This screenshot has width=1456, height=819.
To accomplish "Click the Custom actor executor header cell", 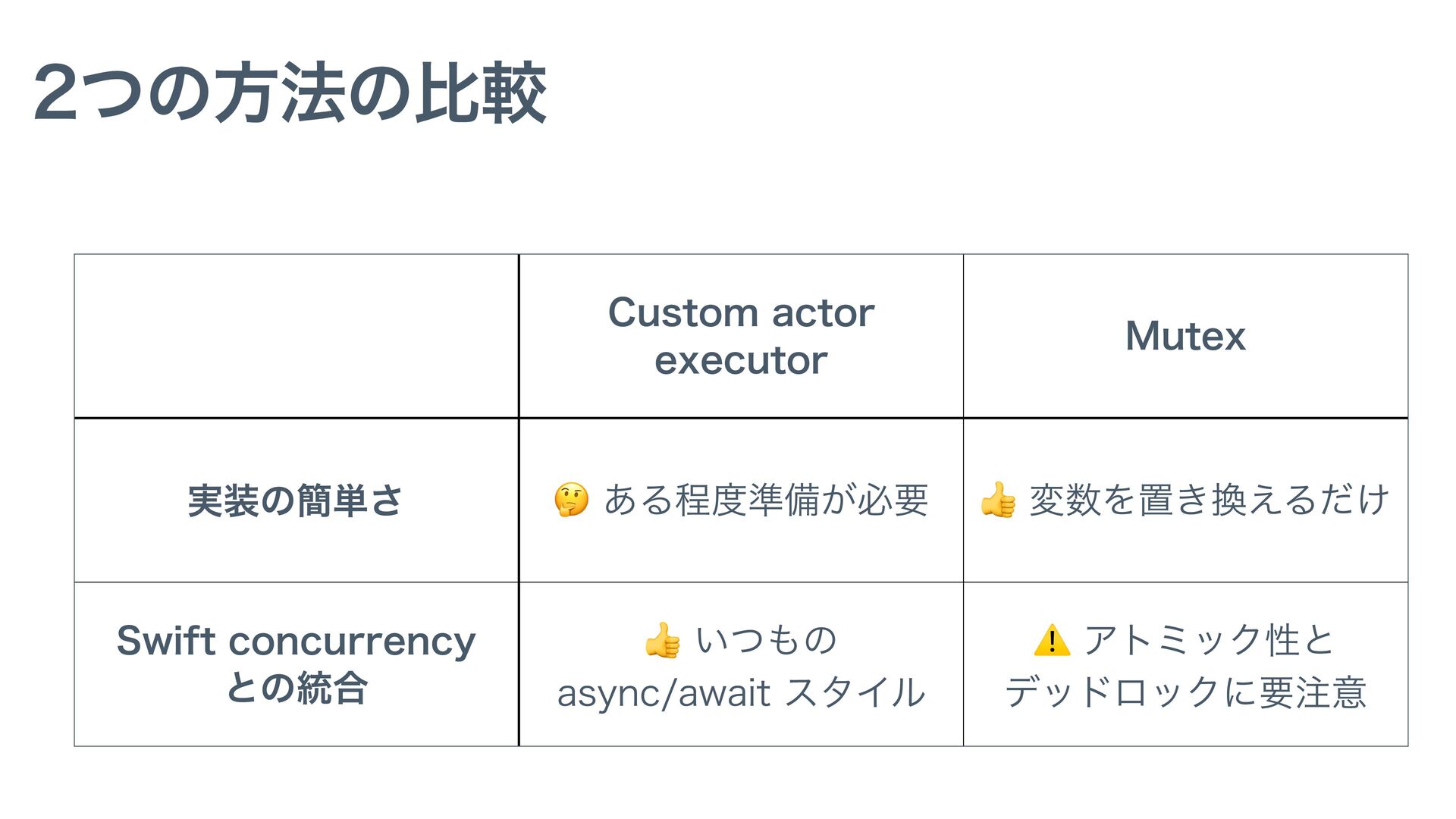I will (x=741, y=336).
